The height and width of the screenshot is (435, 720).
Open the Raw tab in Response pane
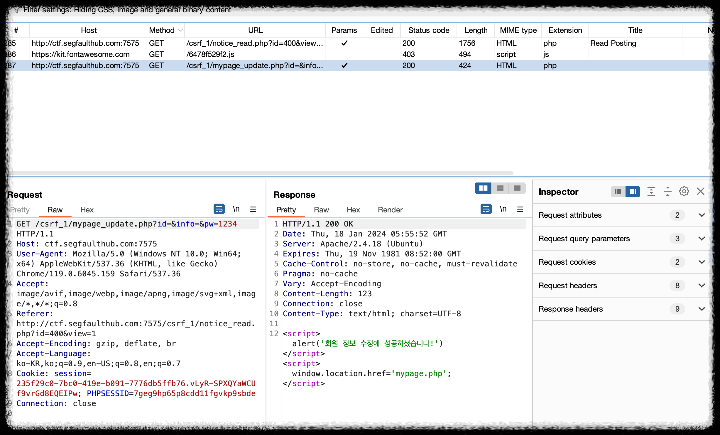click(321, 209)
